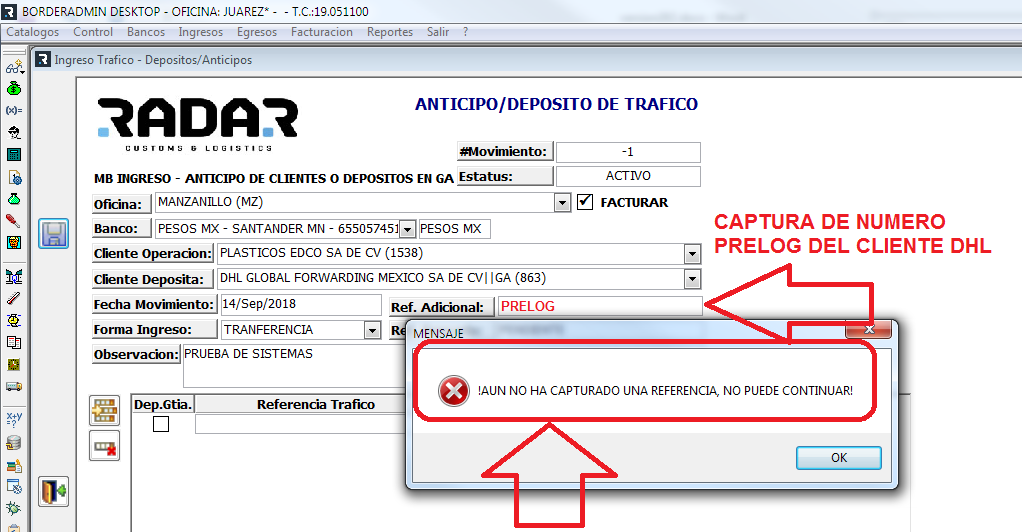1022x532 pixels.
Task: Save the deposit with the floppy disk button
Action: tap(53, 233)
